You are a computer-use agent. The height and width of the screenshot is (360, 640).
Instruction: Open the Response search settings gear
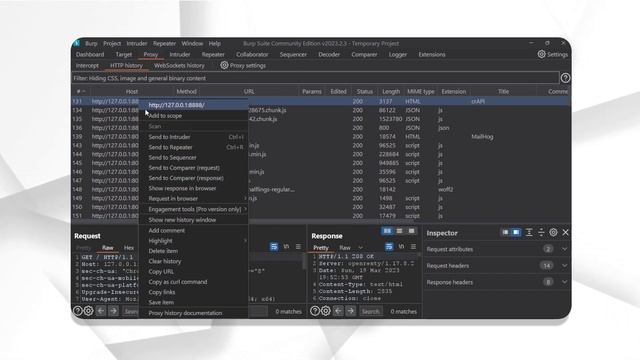325,311
